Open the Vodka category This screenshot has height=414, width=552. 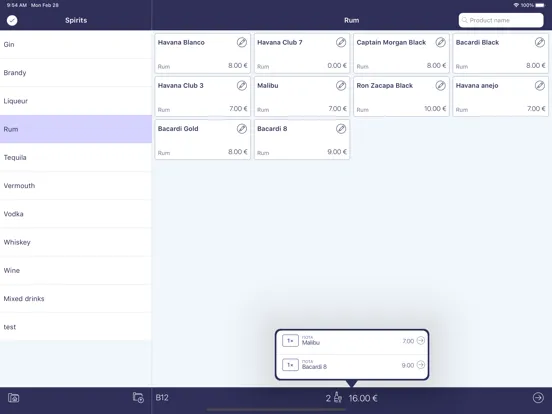[76, 214]
